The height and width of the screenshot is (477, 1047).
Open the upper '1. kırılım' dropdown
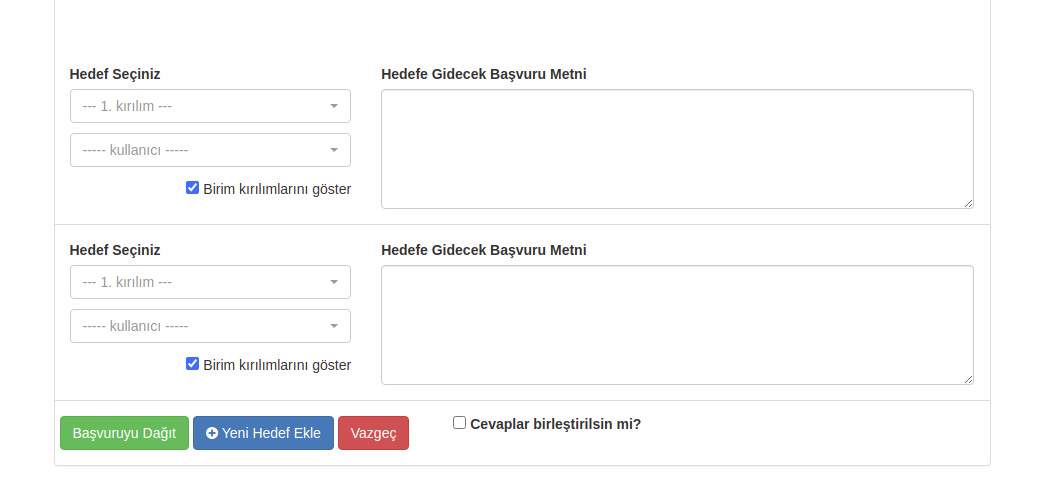pyautogui.click(x=210, y=106)
